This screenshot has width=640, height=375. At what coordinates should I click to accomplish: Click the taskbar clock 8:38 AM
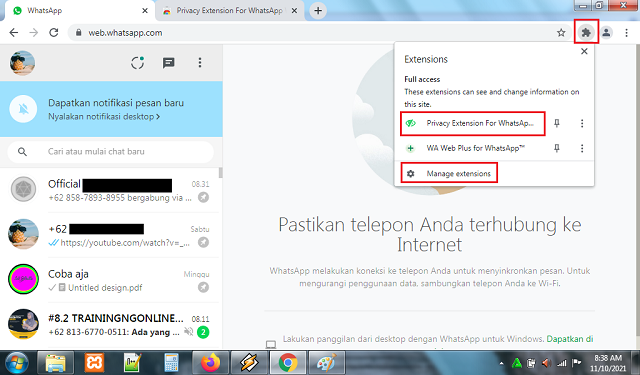point(608,363)
